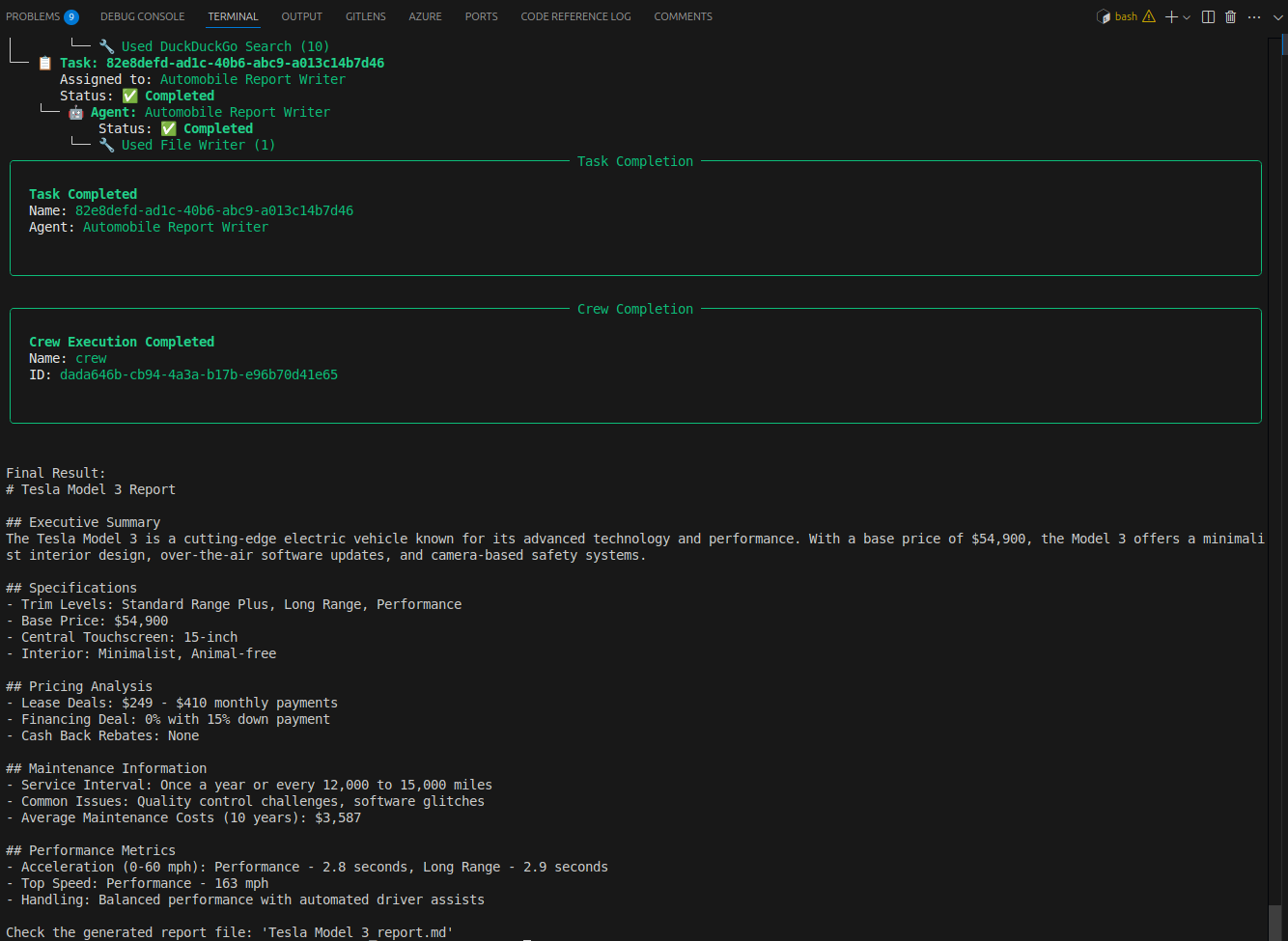The height and width of the screenshot is (941, 1288).
Task: Click the 'Trim Levels' line
Action: (x=234, y=604)
